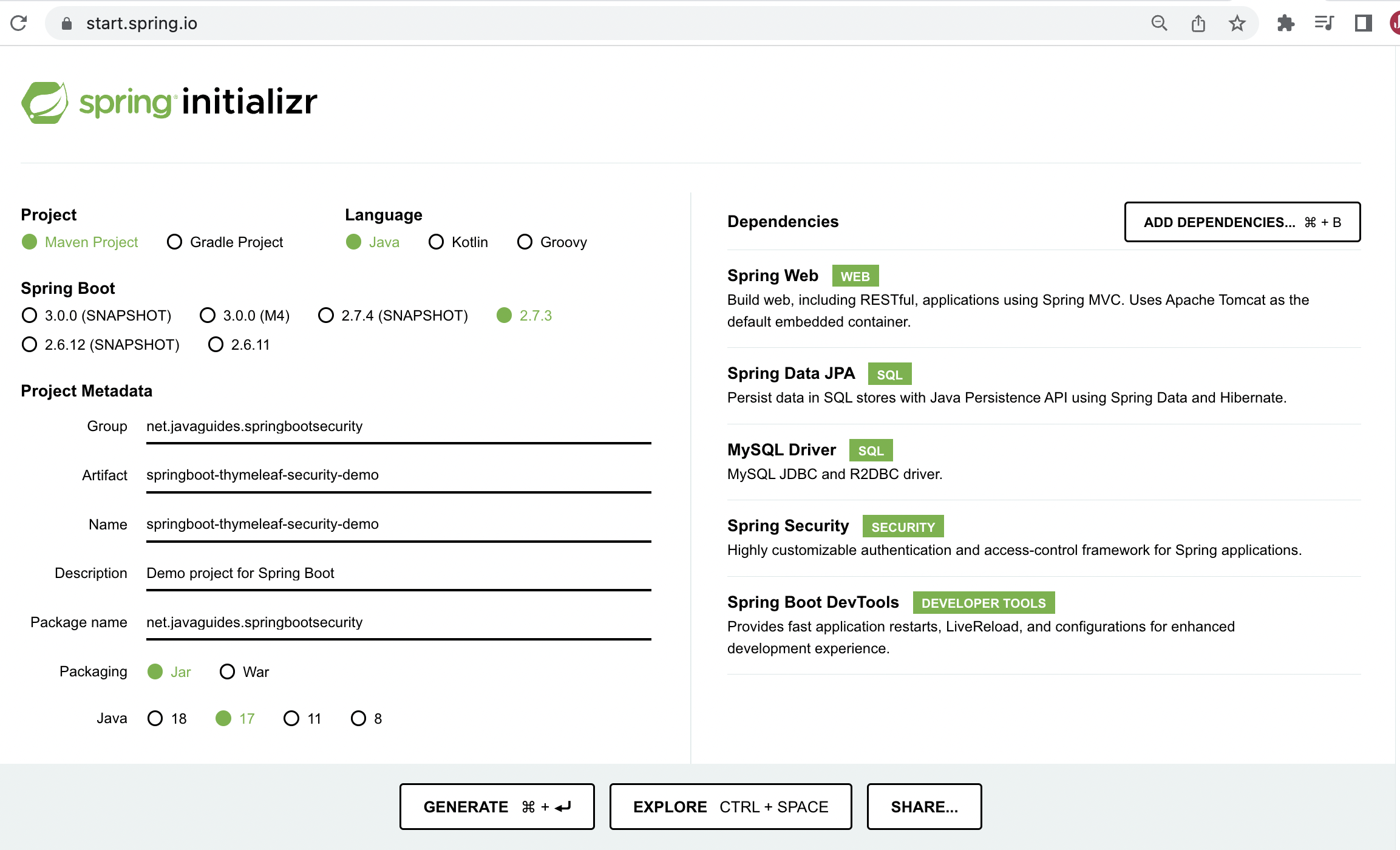Select Java version 11

(302, 719)
